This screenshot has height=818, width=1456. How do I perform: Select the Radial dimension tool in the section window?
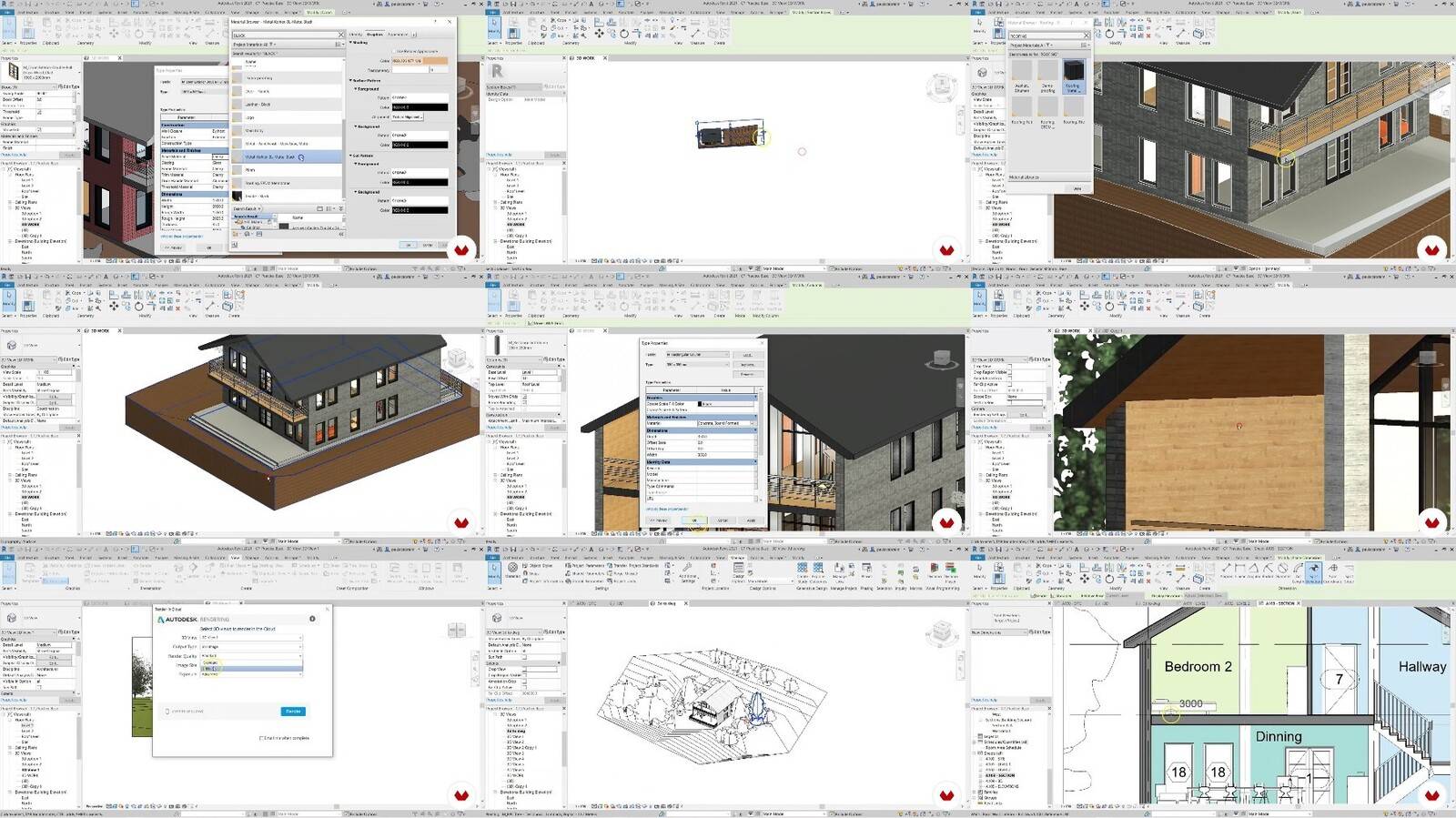1268,571
